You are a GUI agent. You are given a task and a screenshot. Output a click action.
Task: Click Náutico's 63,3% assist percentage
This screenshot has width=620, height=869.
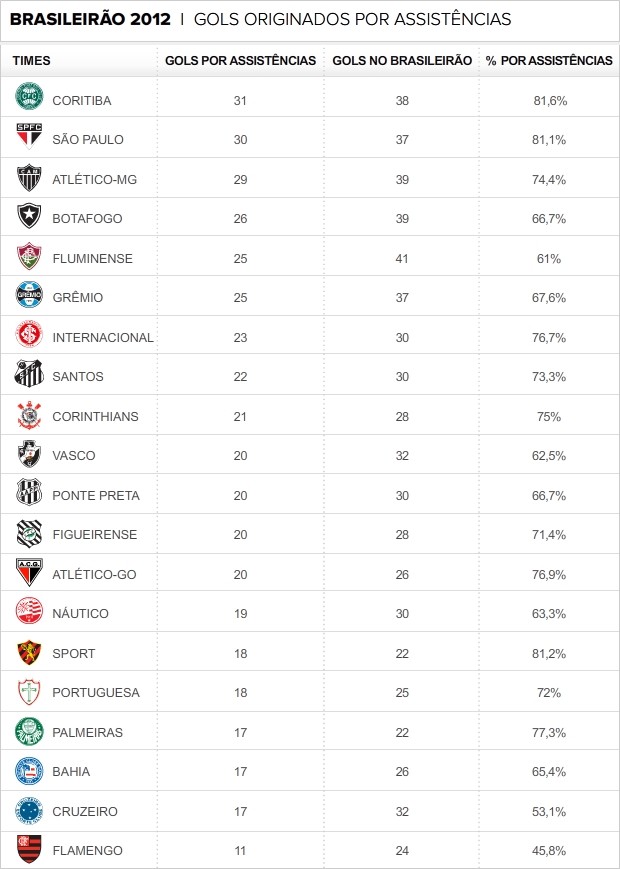[549, 613]
